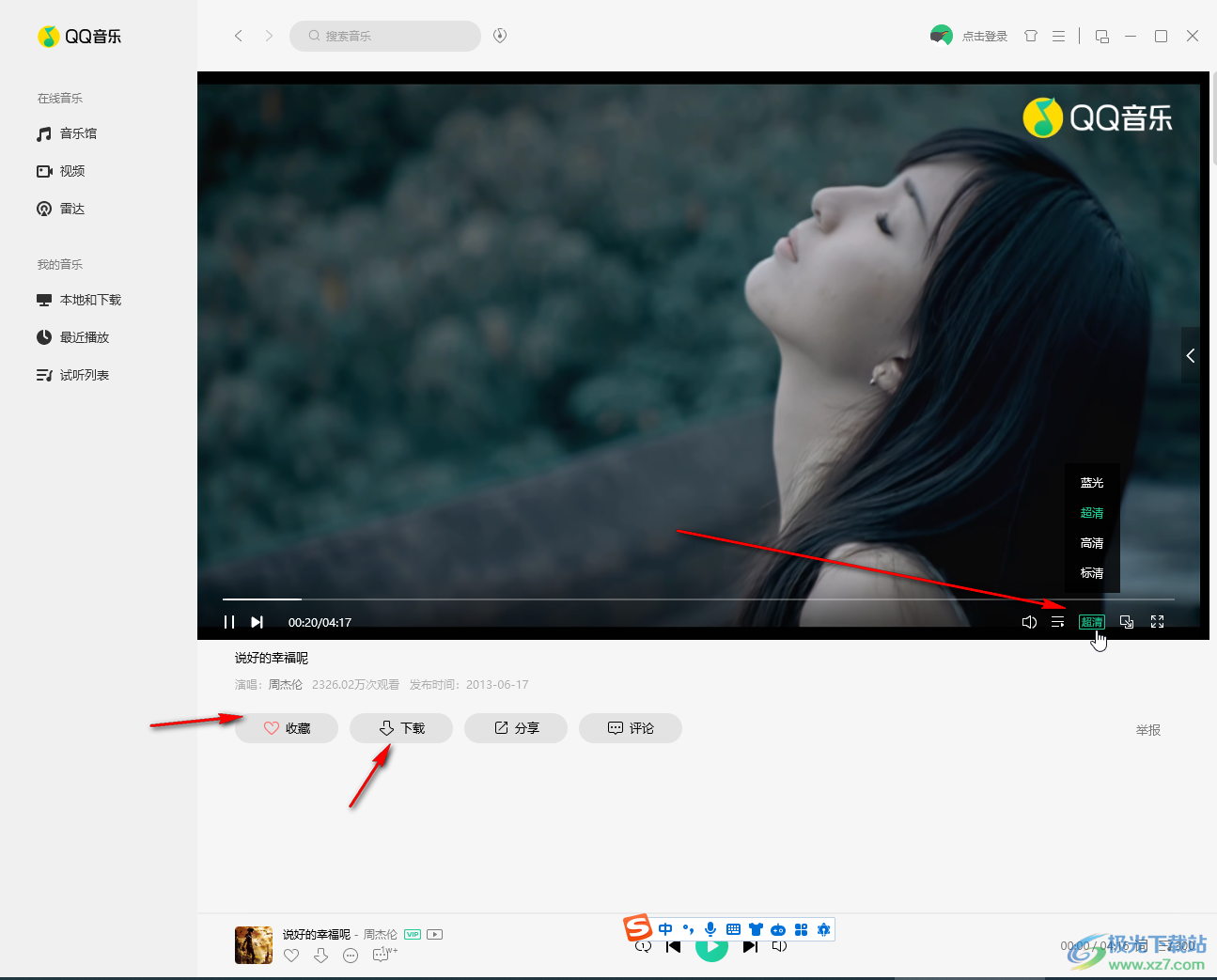Click the video title 说好的幸福呢
Viewport: 1217px width, 980px height.
click(x=272, y=659)
